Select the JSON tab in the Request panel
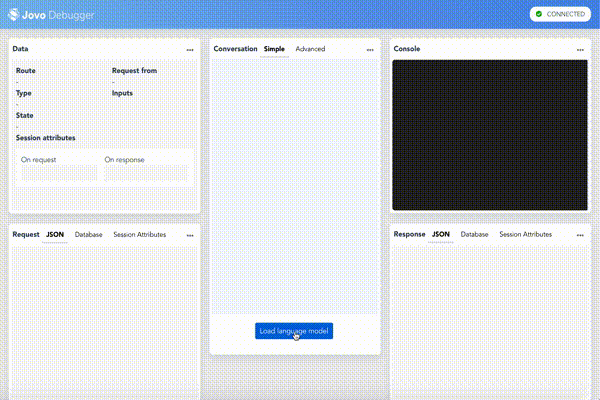Screen dimensions: 600x400 (55, 235)
